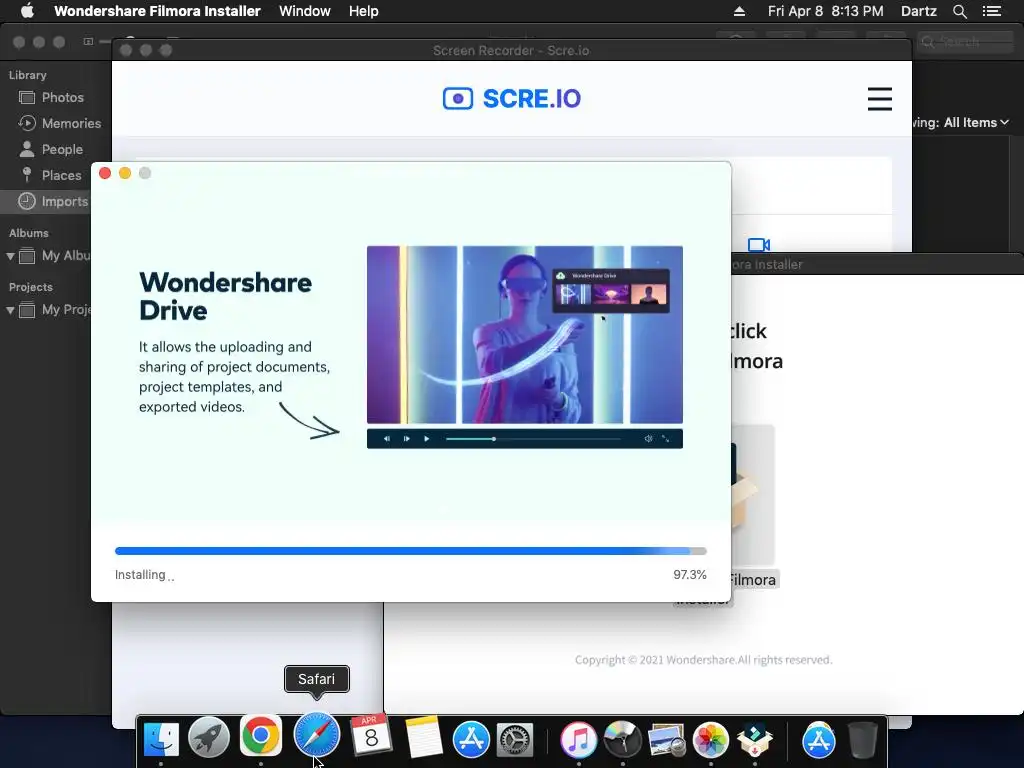Image resolution: width=1024 pixels, height=768 pixels.
Task: Open Safari compass icon in Dock
Action: (x=317, y=736)
